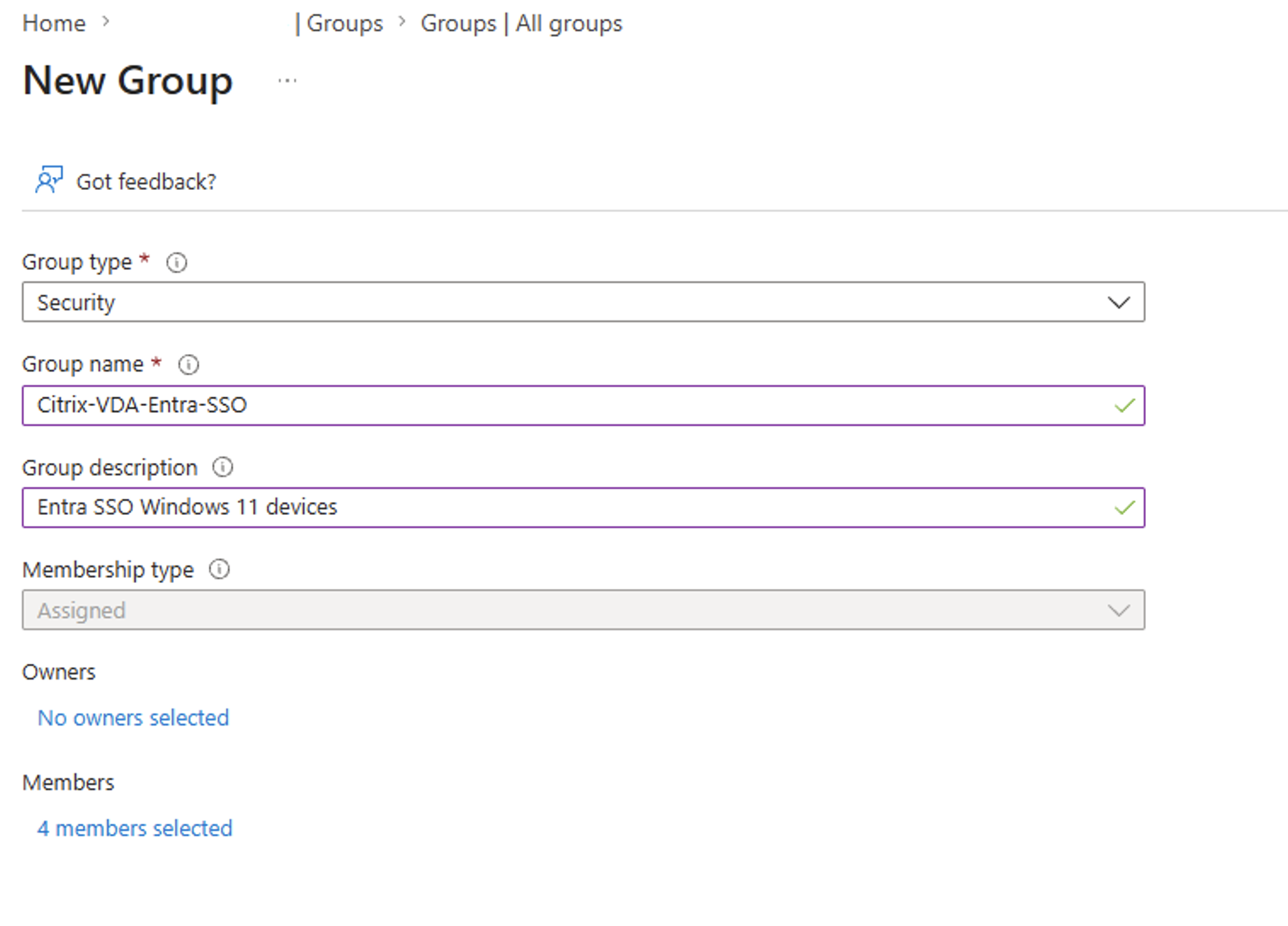1288x926 pixels.
Task: Click into the Group name field with Citrix-VDA-Entra-SSO
Action: [x=583, y=405]
